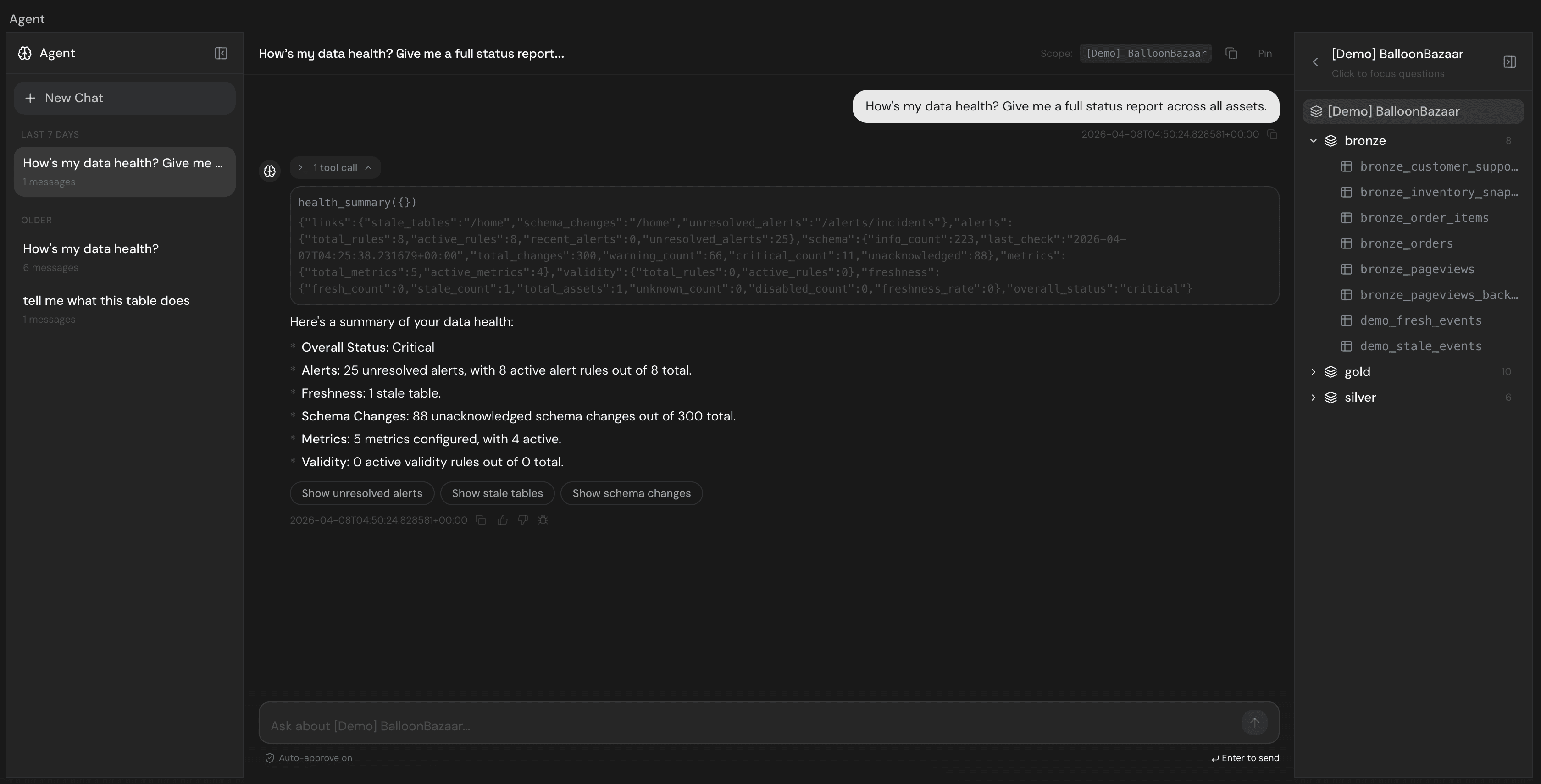
Task: Collapse the '1 tool call' section
Action: tap(335, 167)
